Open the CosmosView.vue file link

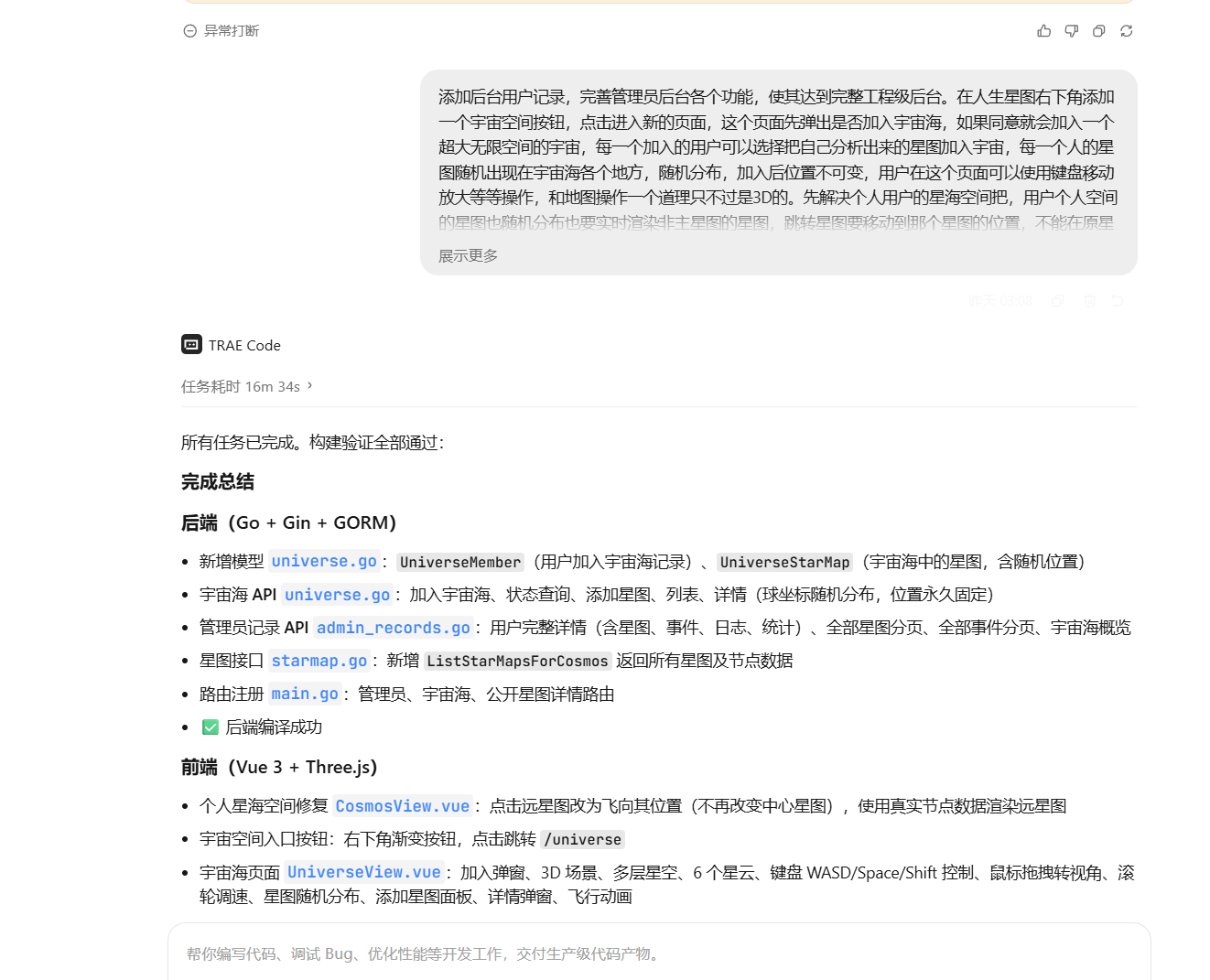pyautogui.click(x=402, y=806)
